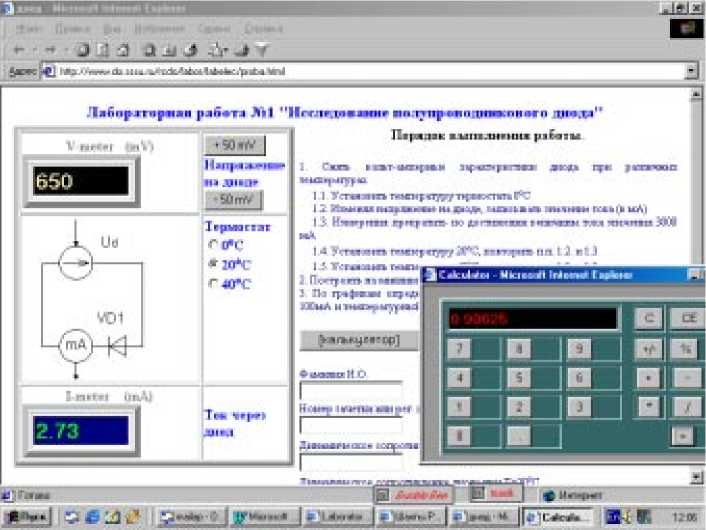Go to home page via Home icon
Image resolution: width=706 pixels, height=530 pixels.
(x=123, y=50)
